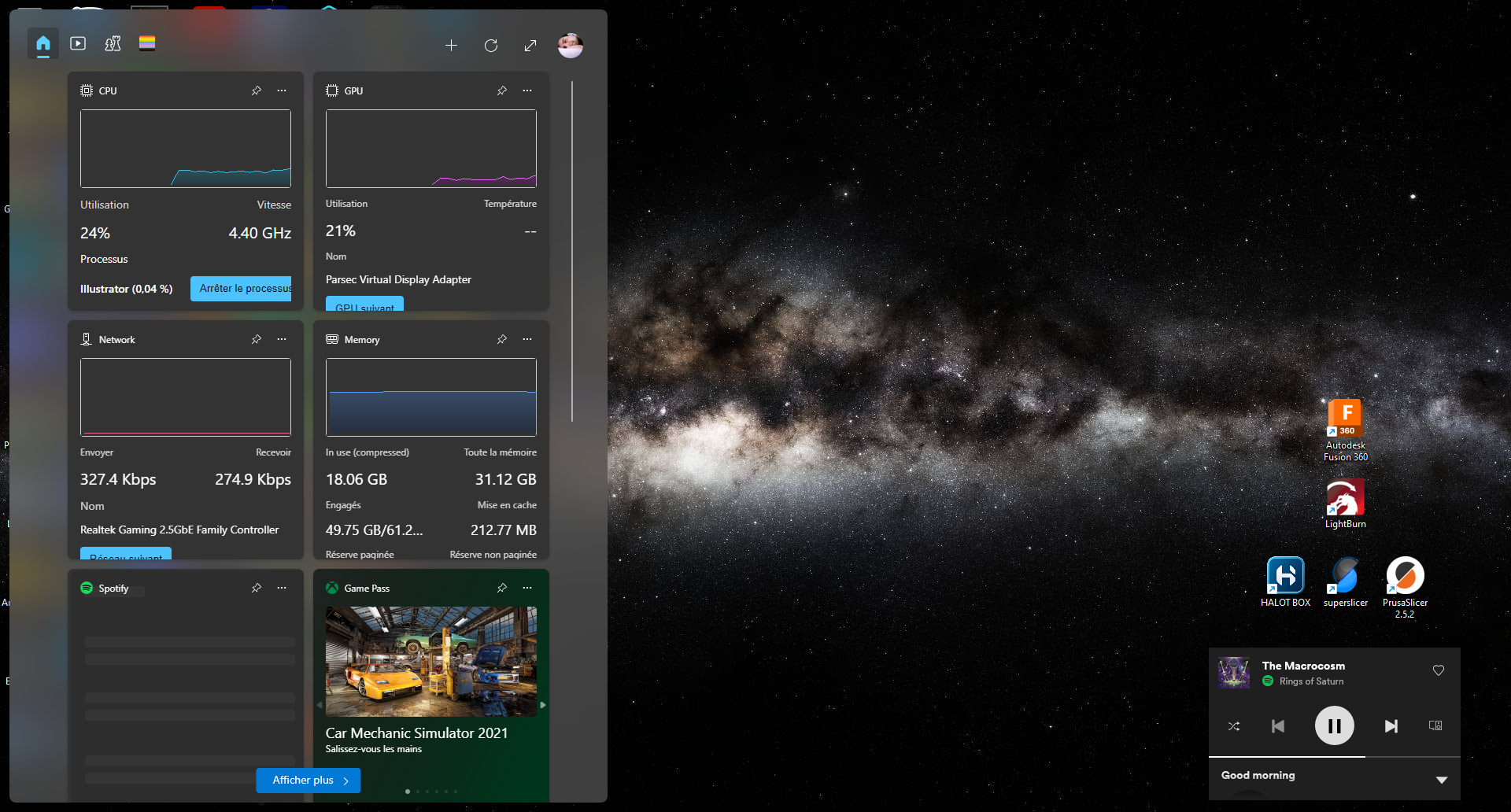
Task: Click the 4.40 GHz speed value
Action: 260,233
